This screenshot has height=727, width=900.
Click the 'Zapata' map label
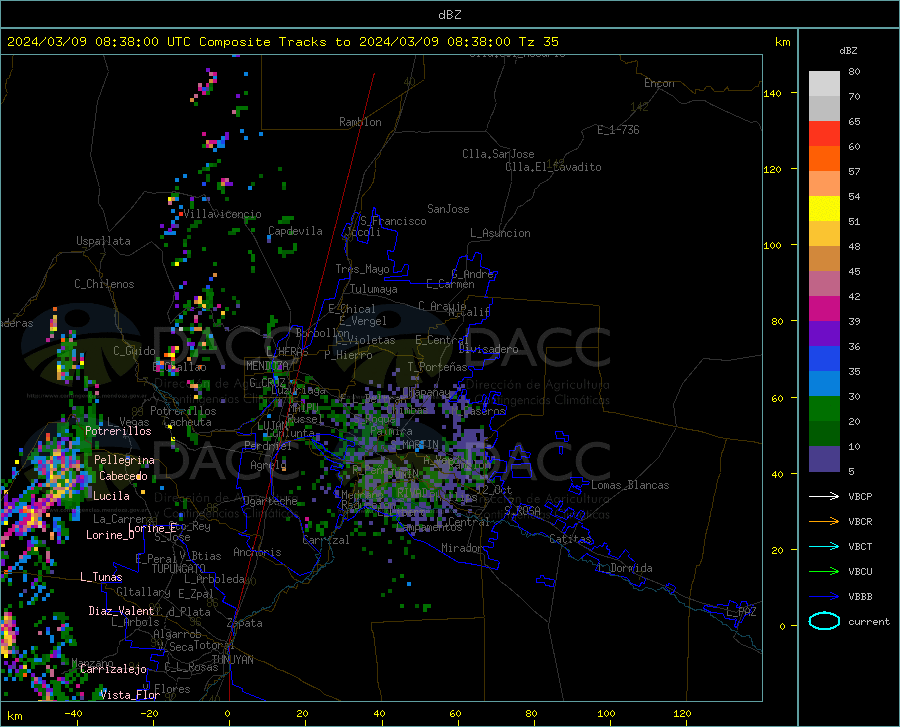(x=245, y=623)
